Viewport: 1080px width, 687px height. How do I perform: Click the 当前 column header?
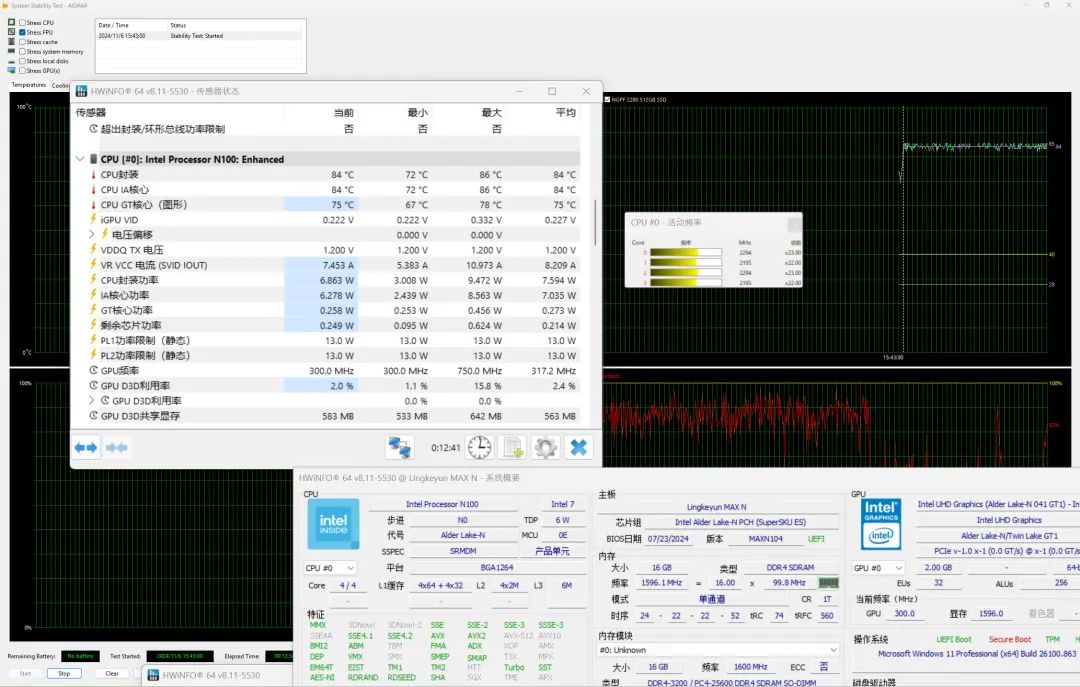[x=344, y=112]
